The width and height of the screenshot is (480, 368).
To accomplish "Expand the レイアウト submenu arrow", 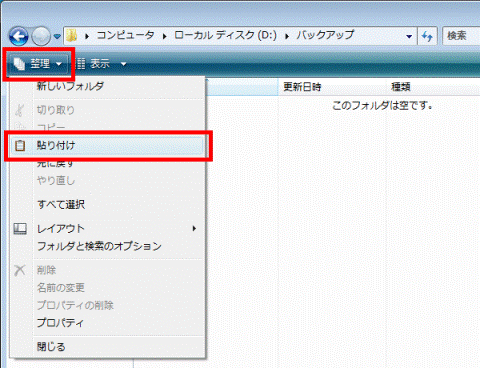I will point(194,229).
